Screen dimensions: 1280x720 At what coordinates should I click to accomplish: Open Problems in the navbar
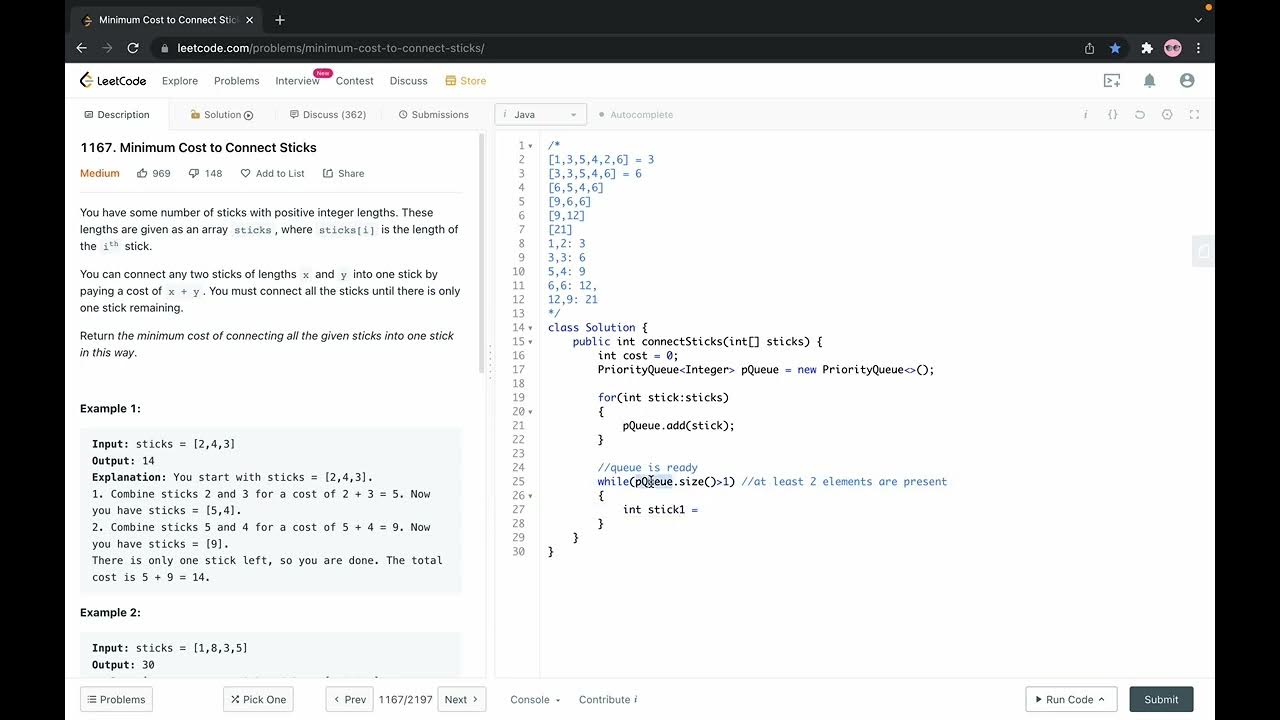[237, 81]
